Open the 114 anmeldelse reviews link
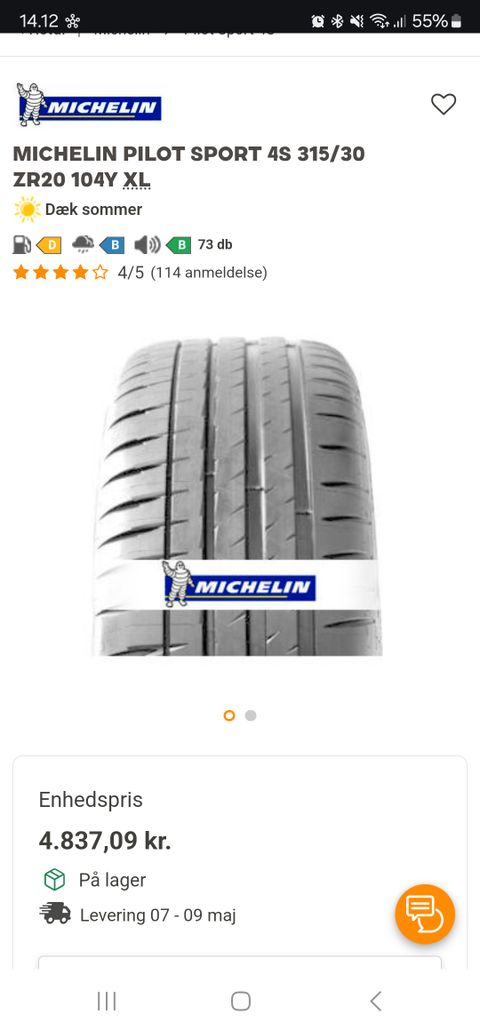 (209, 272)
